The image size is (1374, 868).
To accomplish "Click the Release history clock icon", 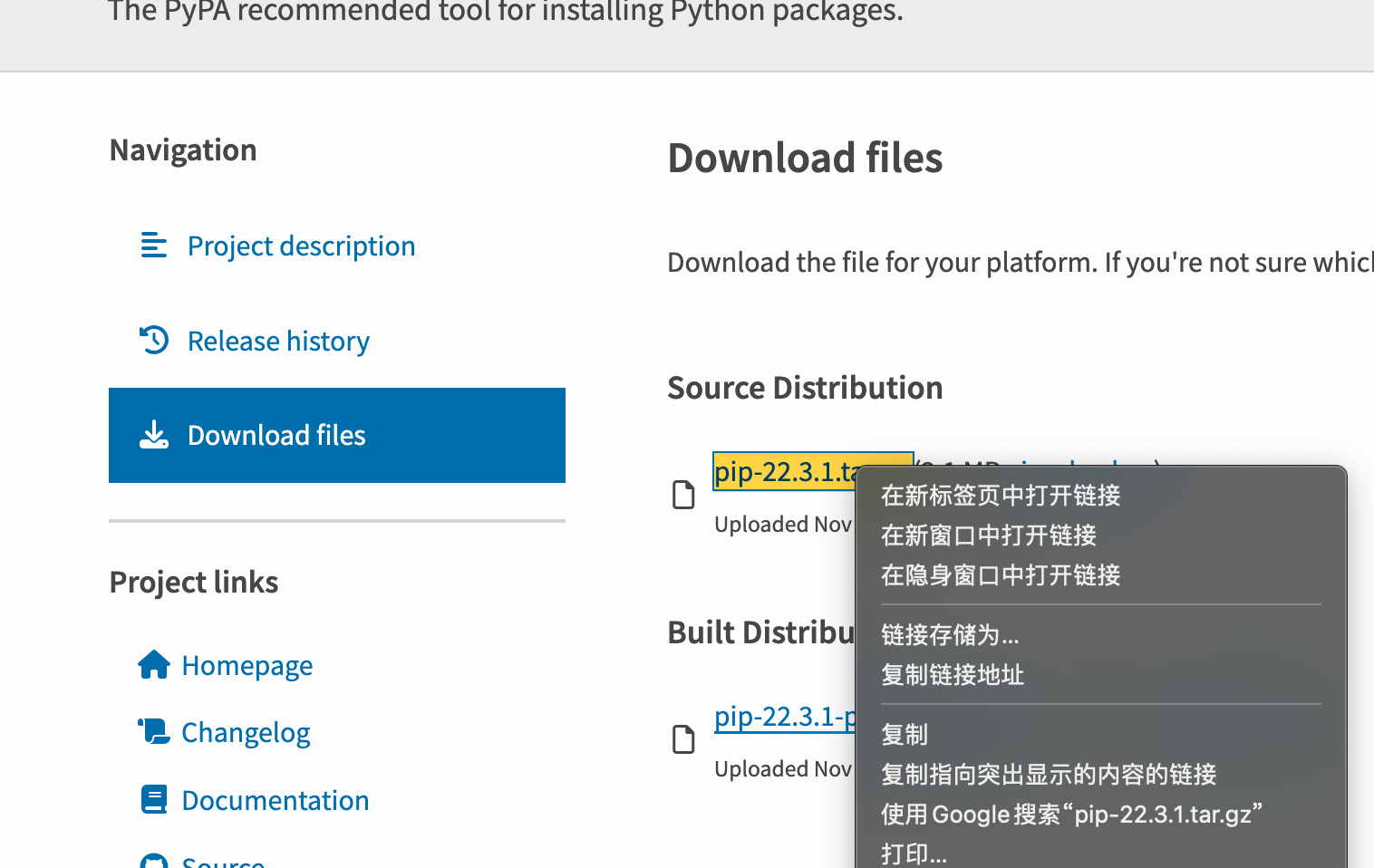I will [154, 341].
